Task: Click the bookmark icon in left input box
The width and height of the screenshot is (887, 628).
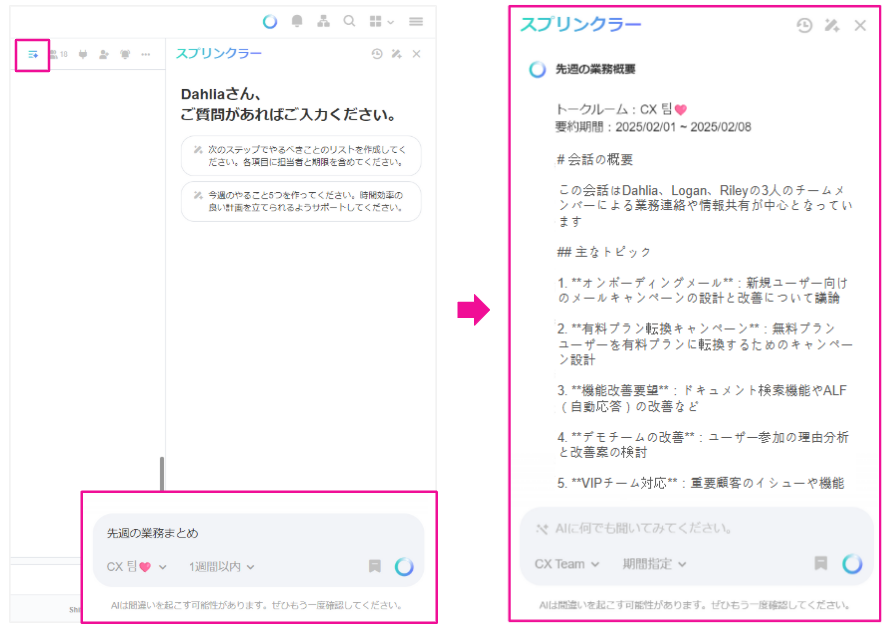Action: 374,566
